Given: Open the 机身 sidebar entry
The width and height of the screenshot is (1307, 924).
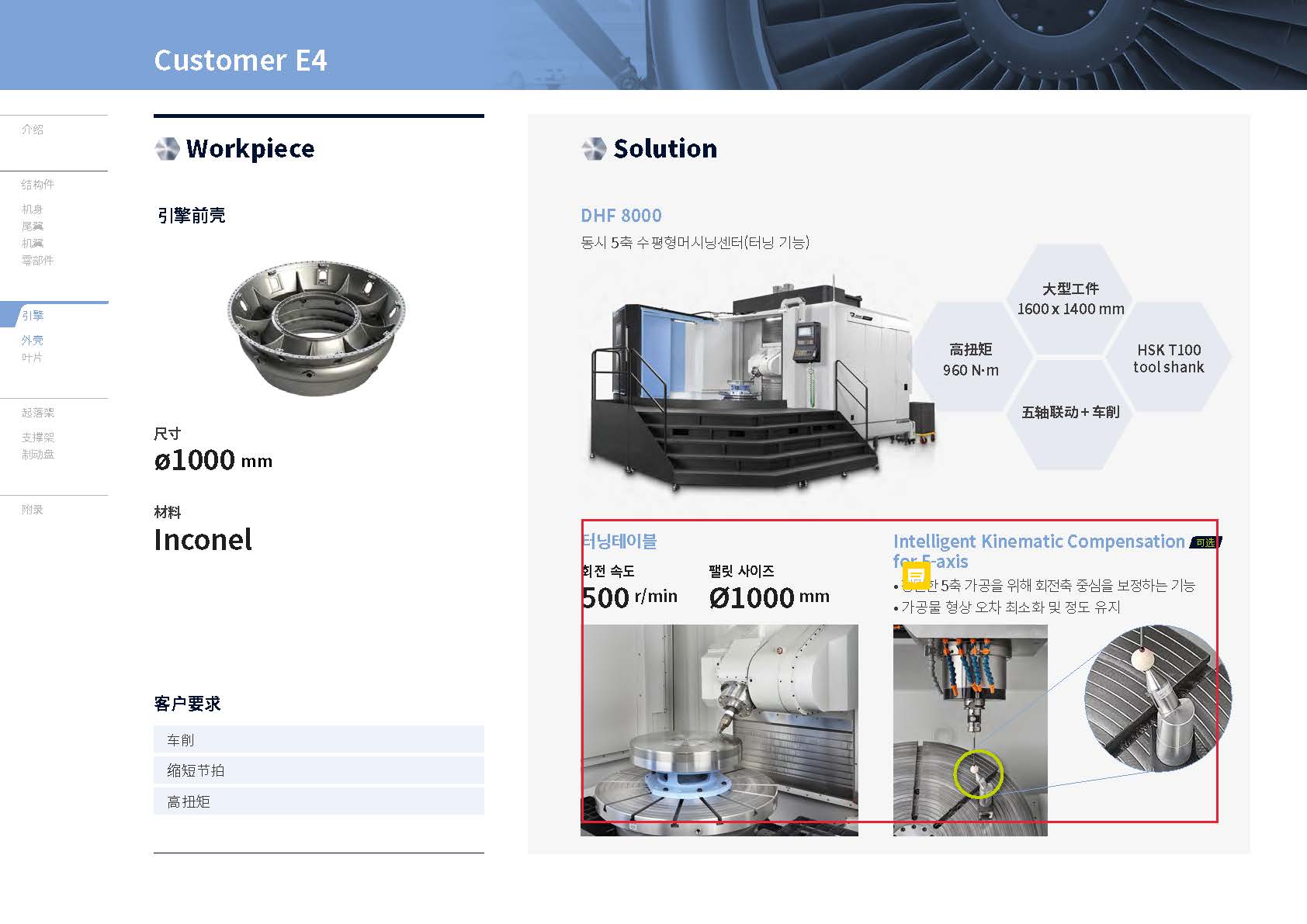Looking at the screenshot, I should [x=33, y=209].
